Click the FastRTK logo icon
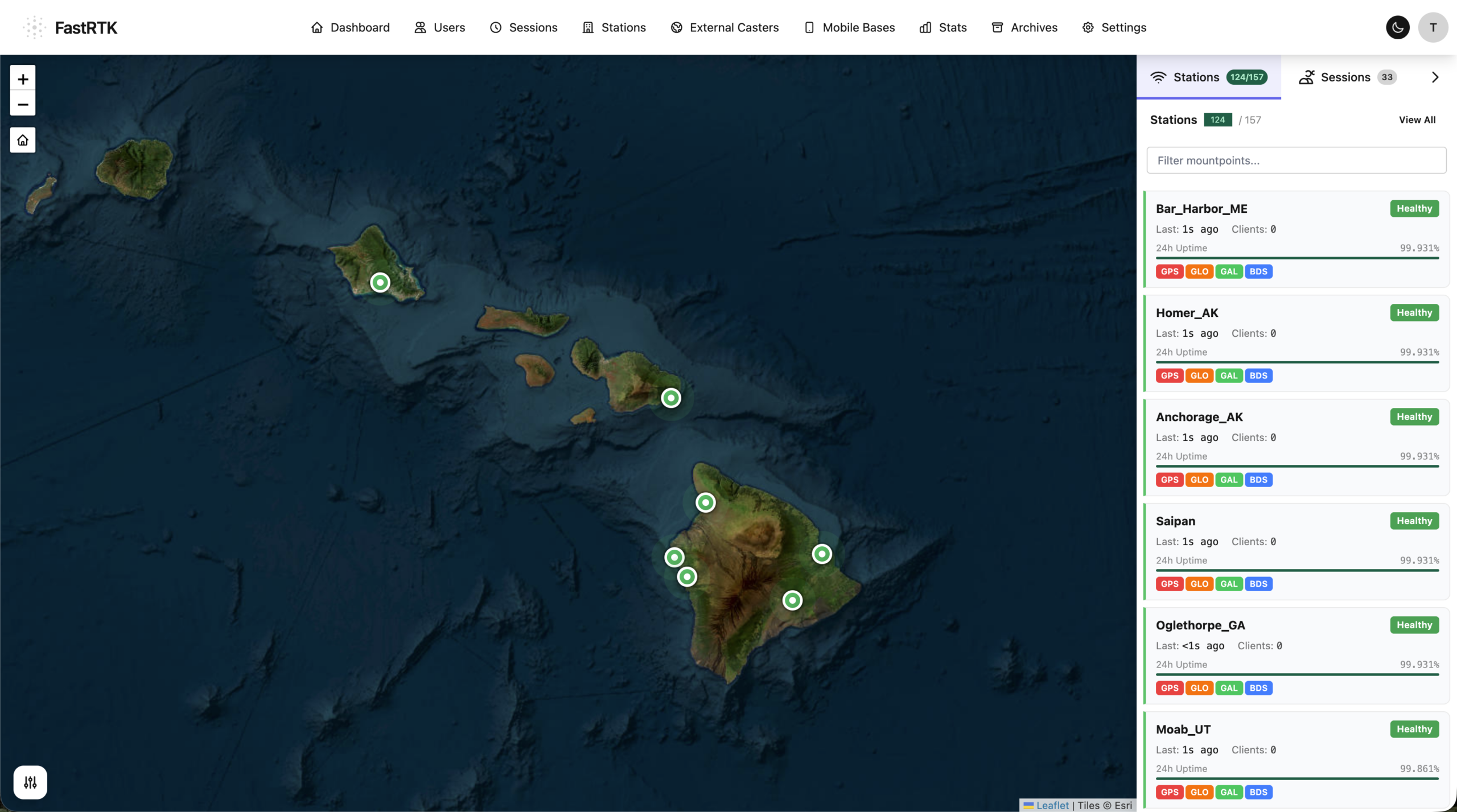1457x812 pixels. click(34, 27)
